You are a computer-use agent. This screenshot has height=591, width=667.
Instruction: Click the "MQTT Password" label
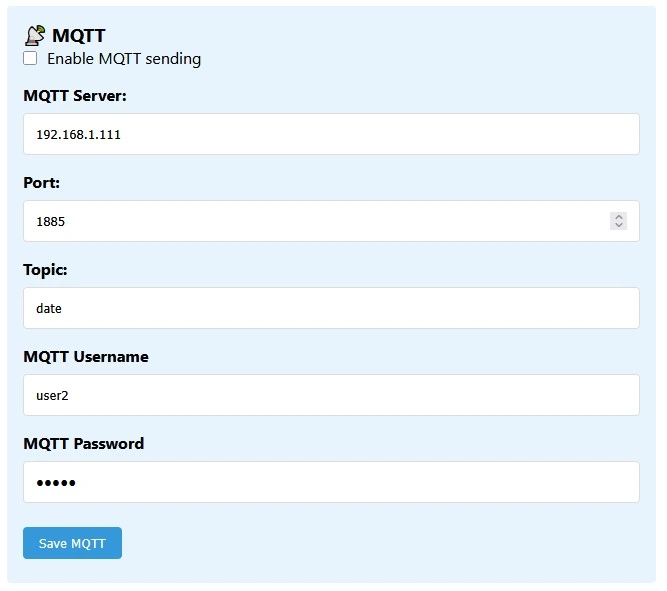84,444
